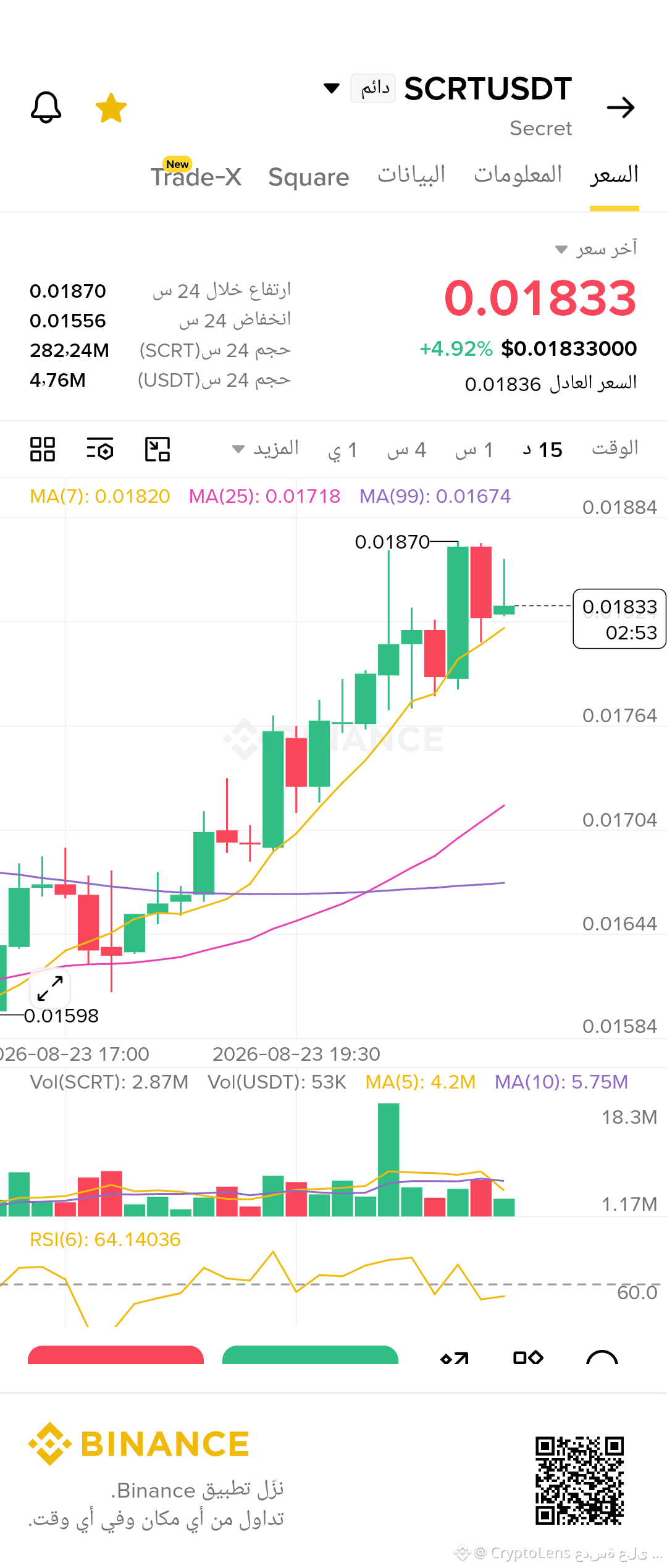
Task: Tap the volume MA(10): 5.75M label
Action: pos(561,1082)
